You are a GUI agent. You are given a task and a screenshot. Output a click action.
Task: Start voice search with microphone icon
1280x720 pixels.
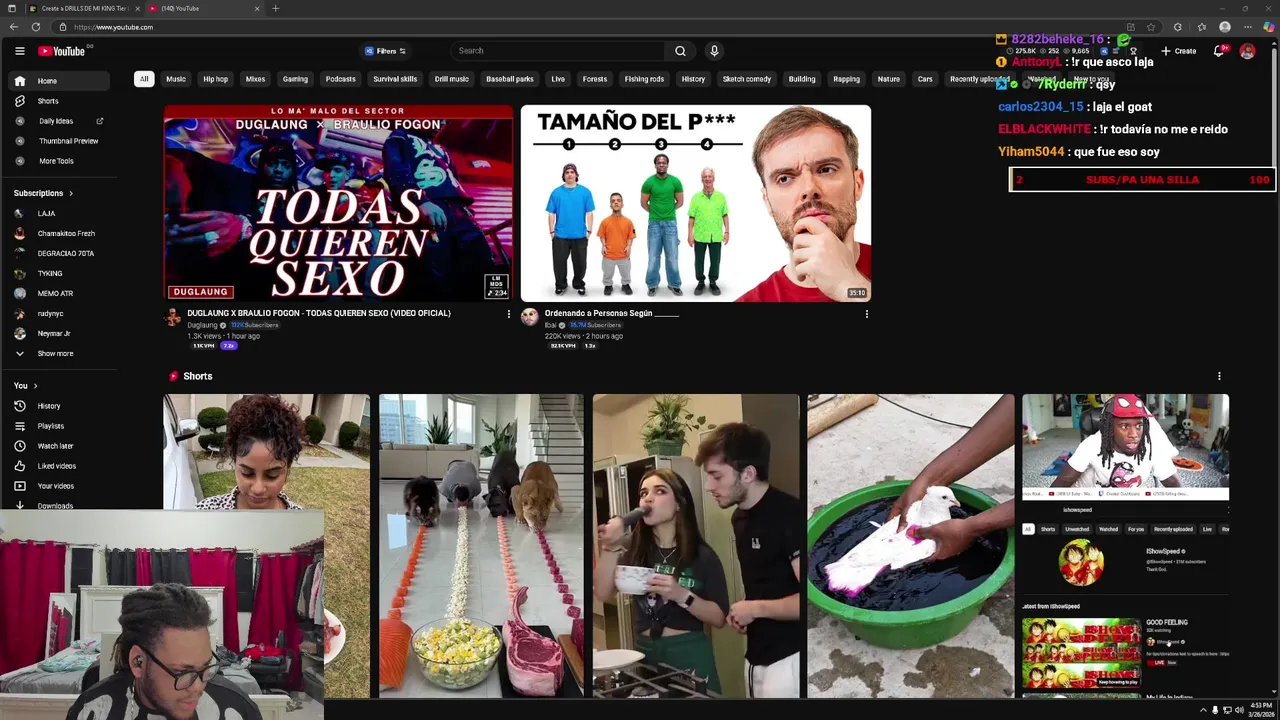pyautogui.click(x=714, y=51)
